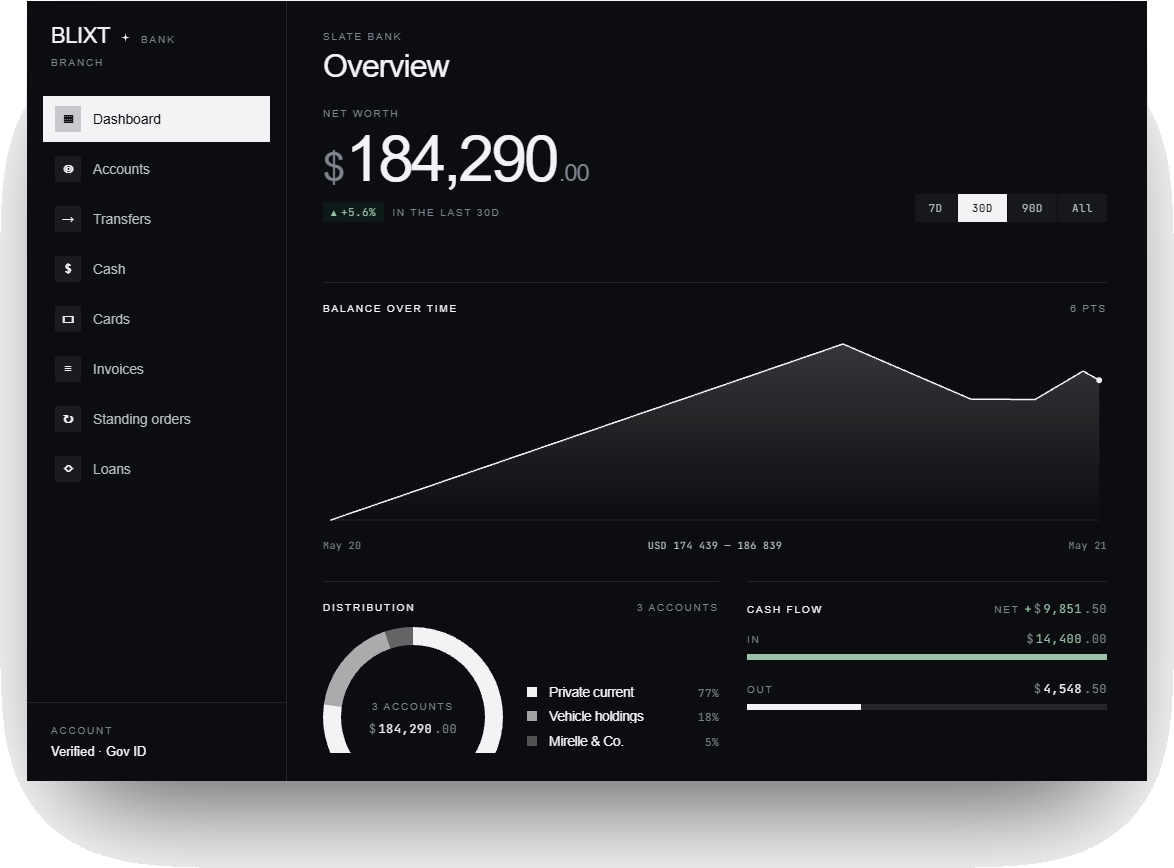Click the 5% percentage value
The width and height of the screenshot is (1174, 868).
click(712, 742)
